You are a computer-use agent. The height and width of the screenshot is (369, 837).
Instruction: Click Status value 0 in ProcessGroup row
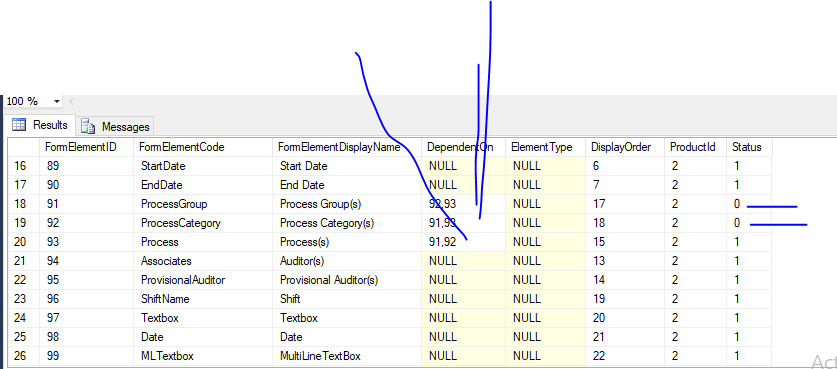click(749, 204)
